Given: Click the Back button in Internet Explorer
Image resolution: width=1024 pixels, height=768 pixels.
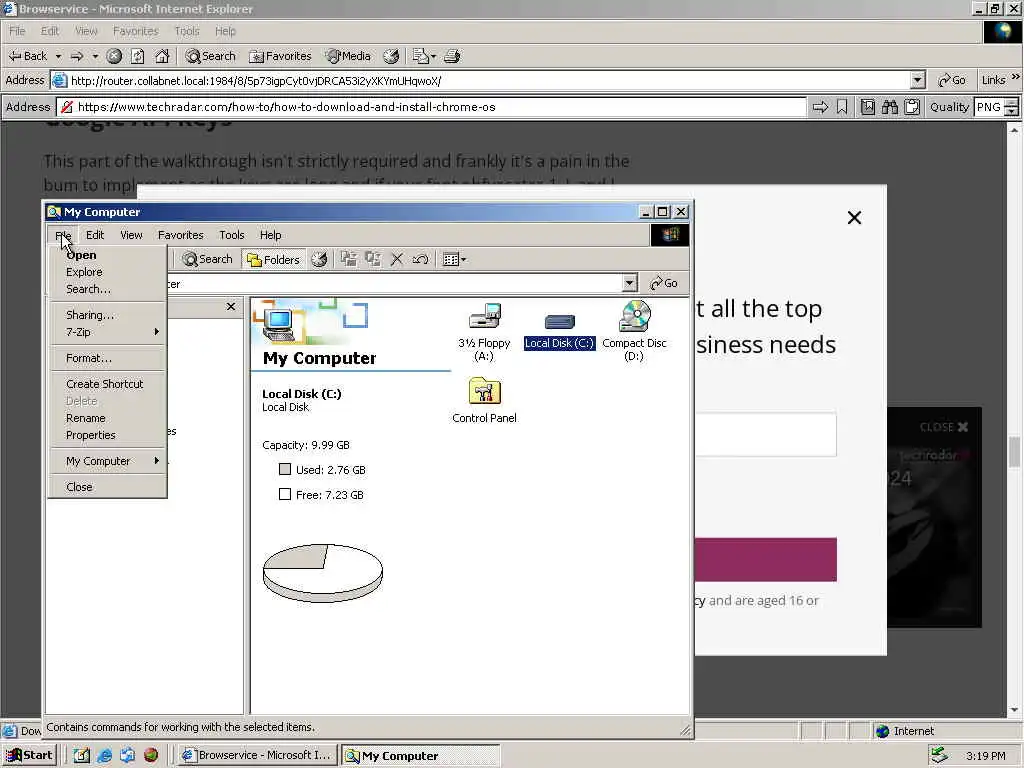Looking at the screenshot, I should (27, 56).
